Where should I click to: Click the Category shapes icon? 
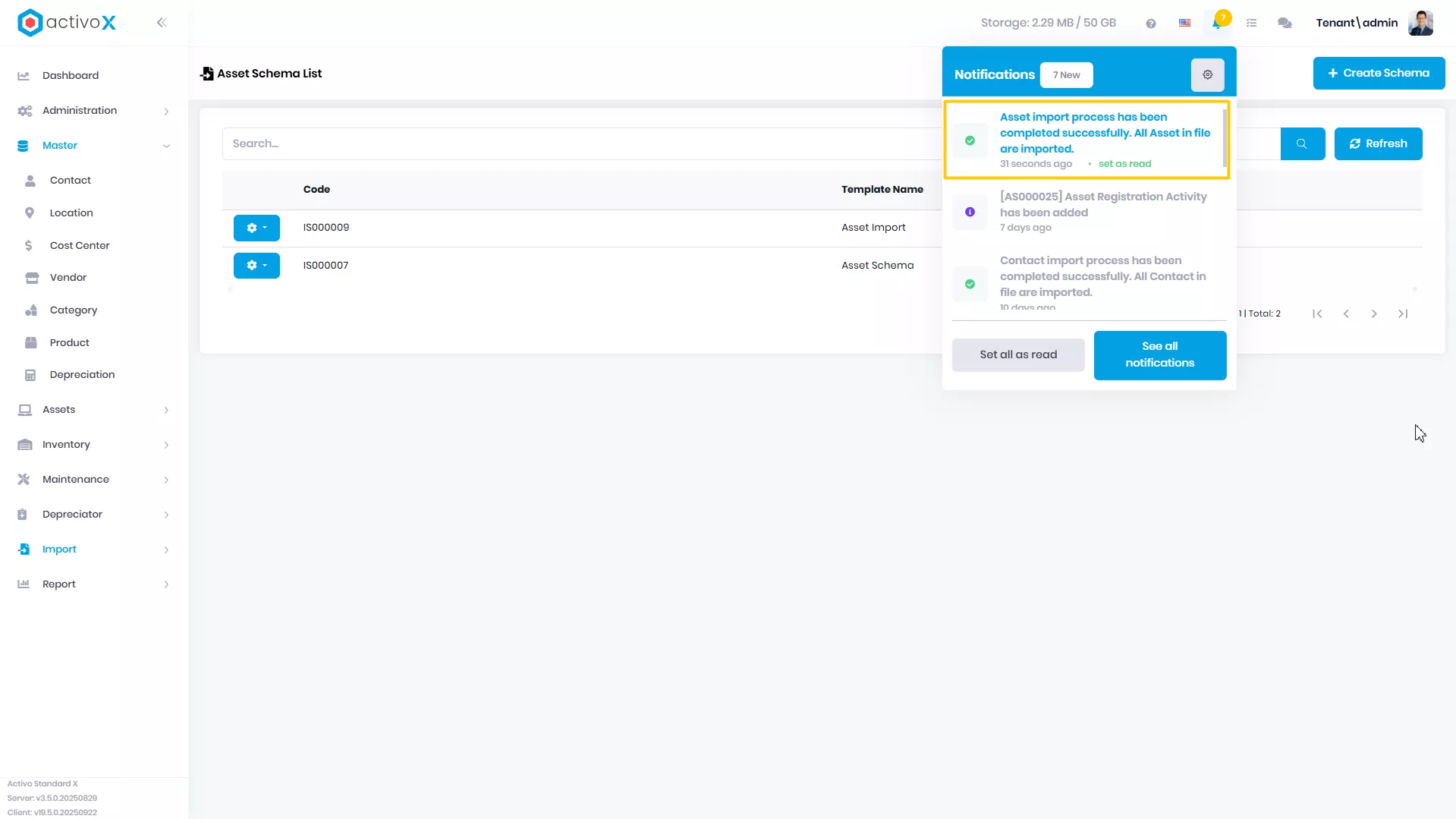coord(31,310)
